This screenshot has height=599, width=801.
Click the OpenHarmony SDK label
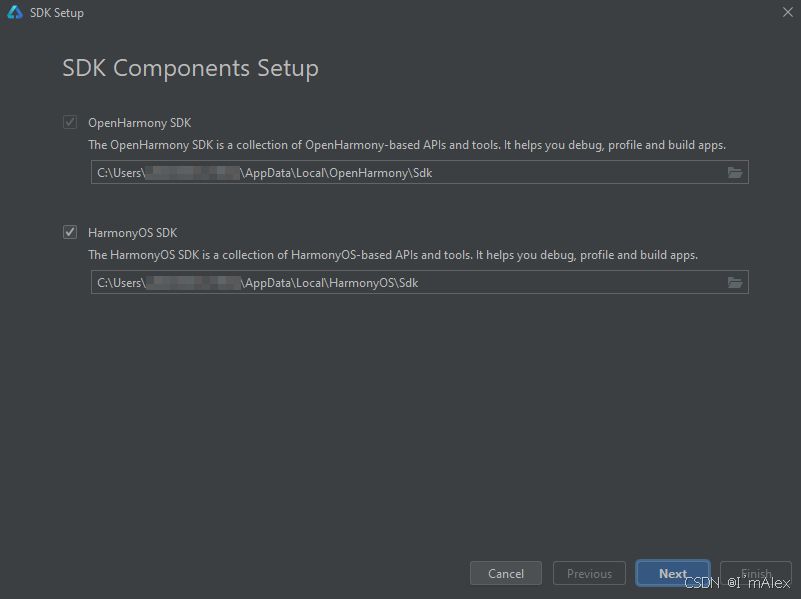click(139, 123)
